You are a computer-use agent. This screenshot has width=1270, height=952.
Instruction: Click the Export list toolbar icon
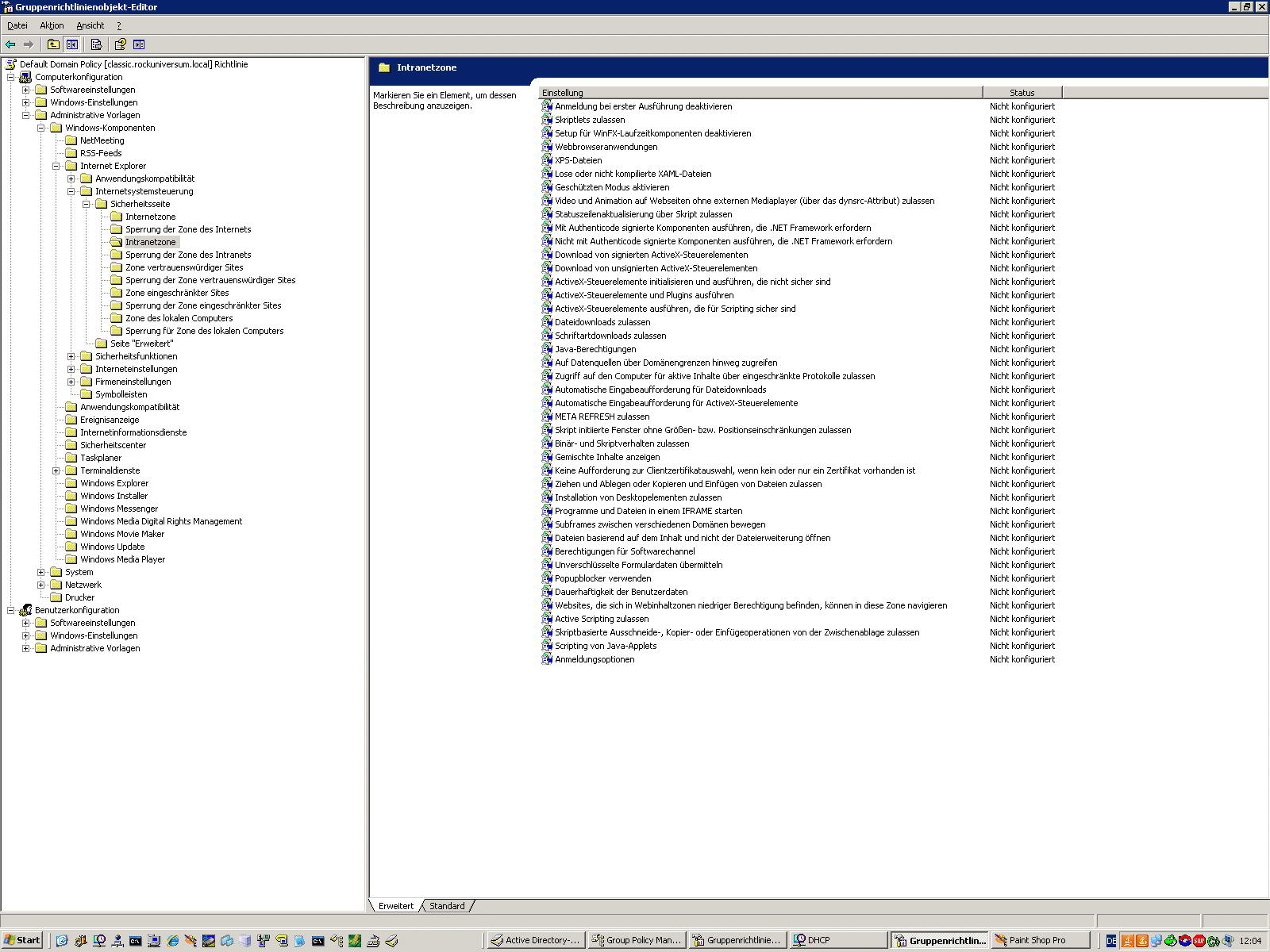click(x=96, y=44)
